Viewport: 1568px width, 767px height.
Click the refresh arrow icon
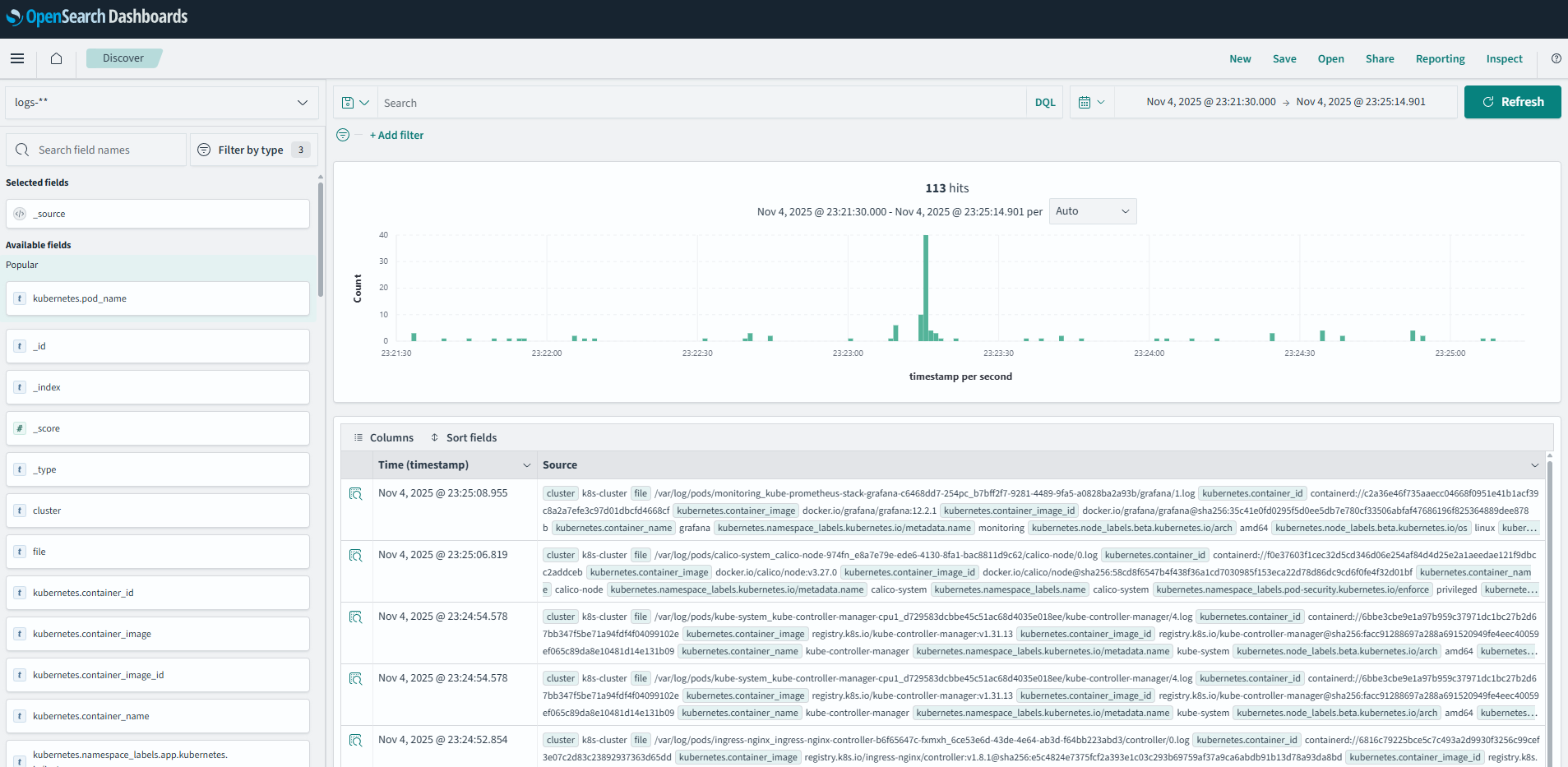pos(1488,102)
